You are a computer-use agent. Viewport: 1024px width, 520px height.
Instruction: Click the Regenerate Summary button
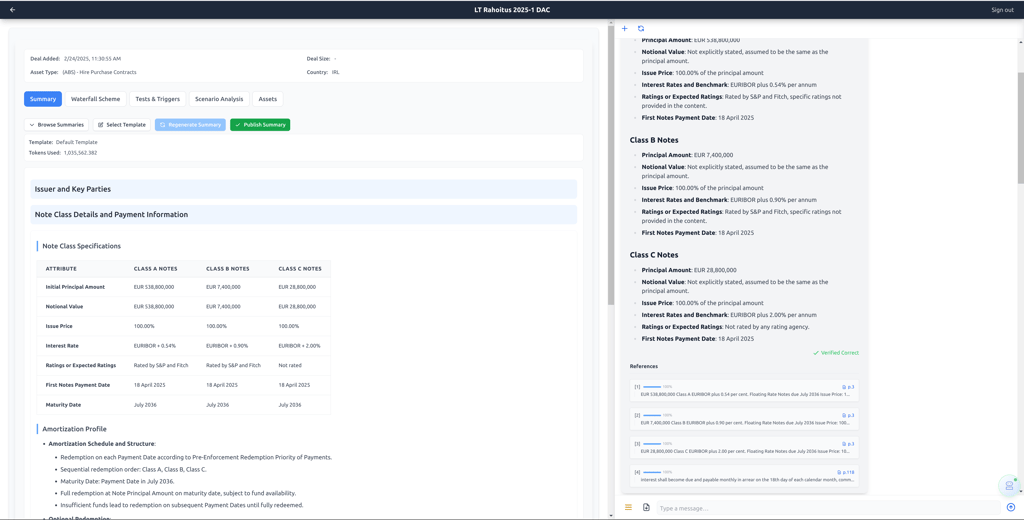tap(191, 125)
